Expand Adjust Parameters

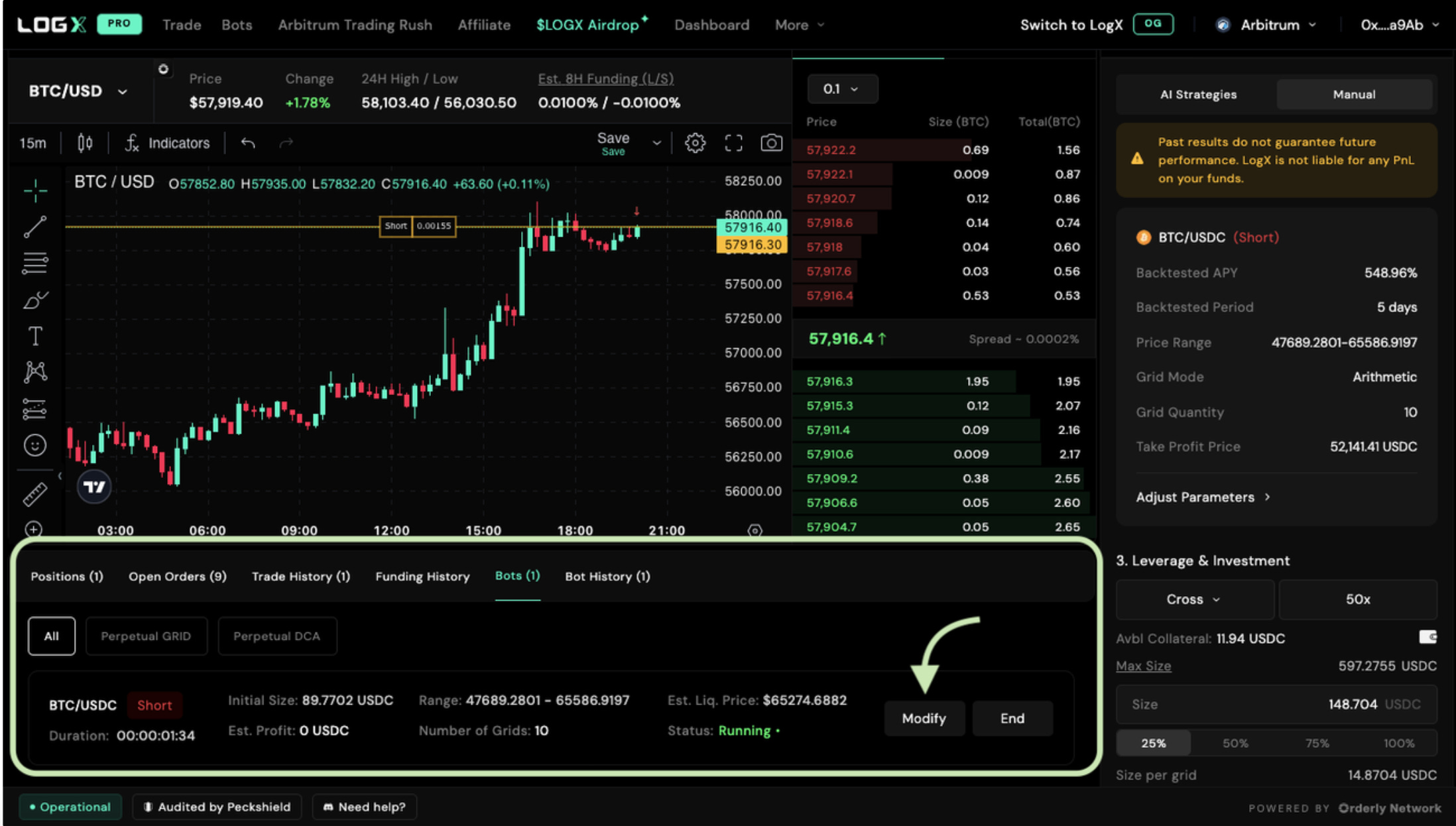(x=1203, y=497)
